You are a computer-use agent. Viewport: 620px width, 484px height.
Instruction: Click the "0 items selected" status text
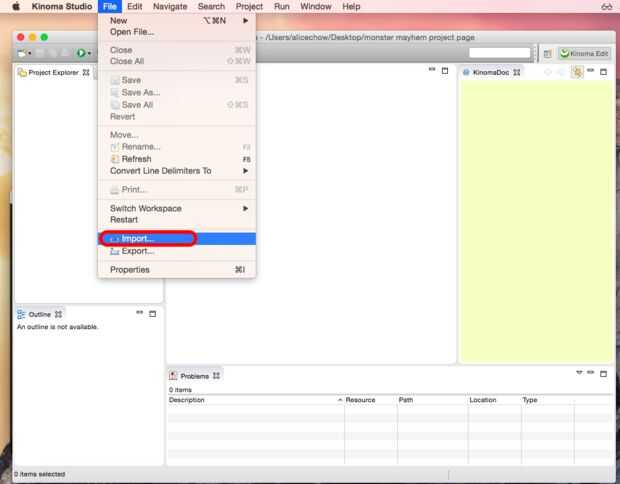click(40, 474)
